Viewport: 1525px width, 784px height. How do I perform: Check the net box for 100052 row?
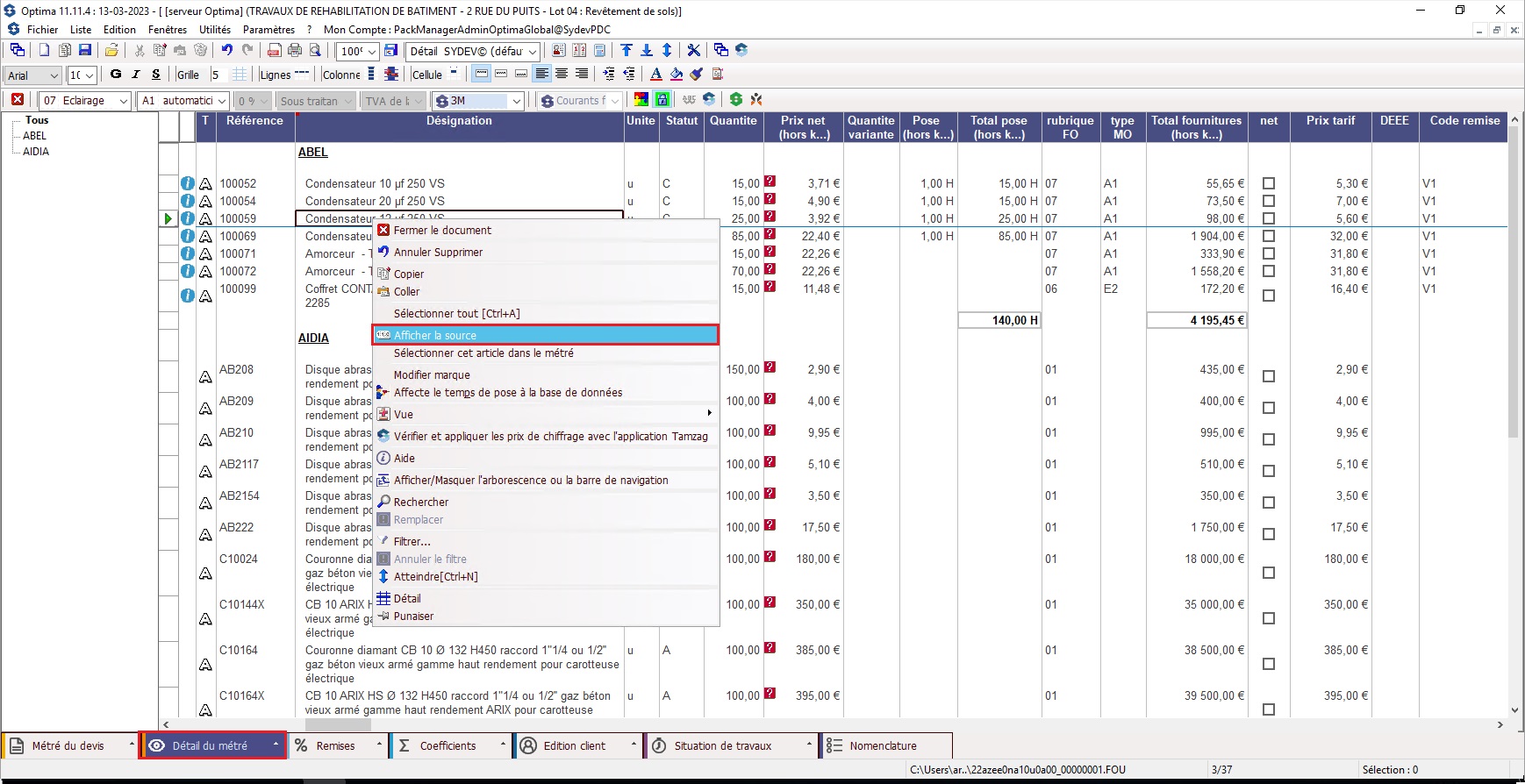click(1268, 183)
